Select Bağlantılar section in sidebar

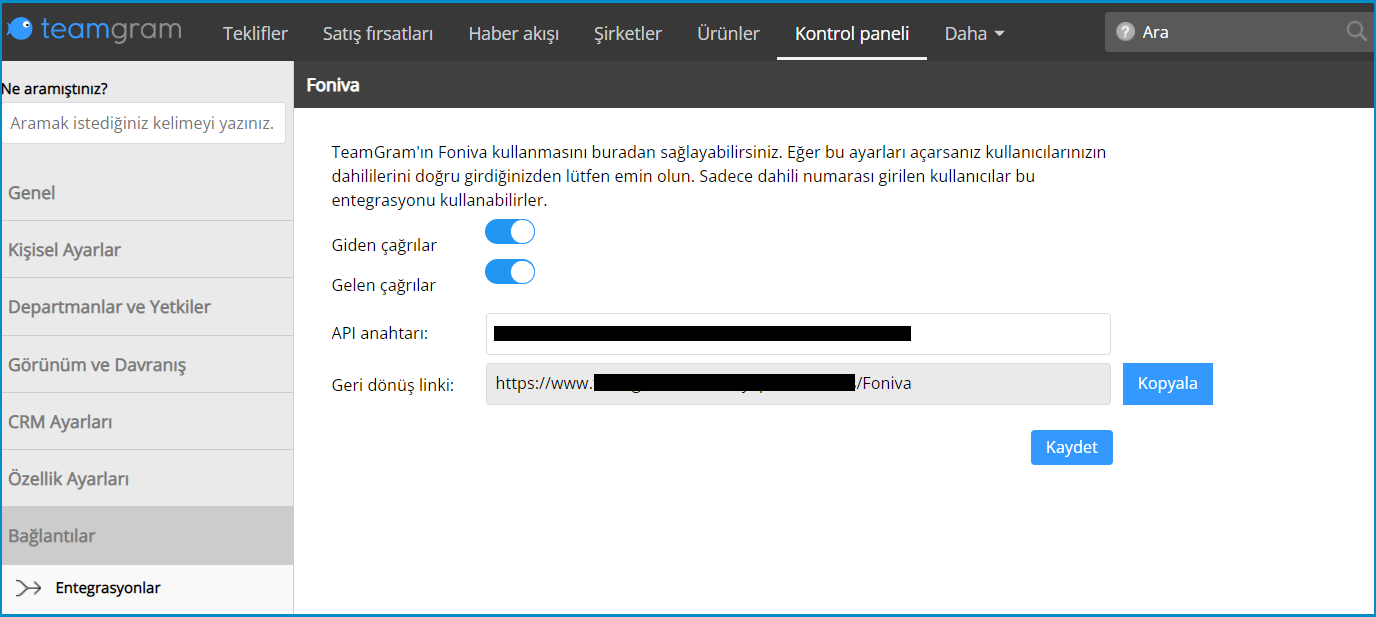146,536
